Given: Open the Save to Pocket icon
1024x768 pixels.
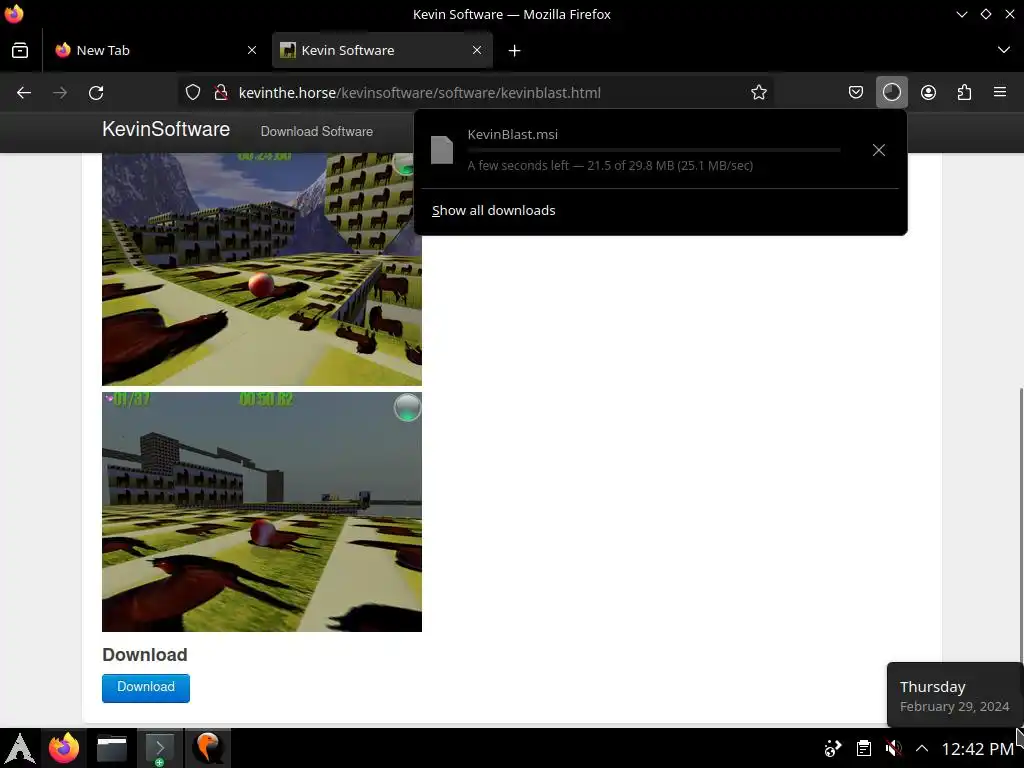Looking at the screenshot, I should (x=856, y=93).
